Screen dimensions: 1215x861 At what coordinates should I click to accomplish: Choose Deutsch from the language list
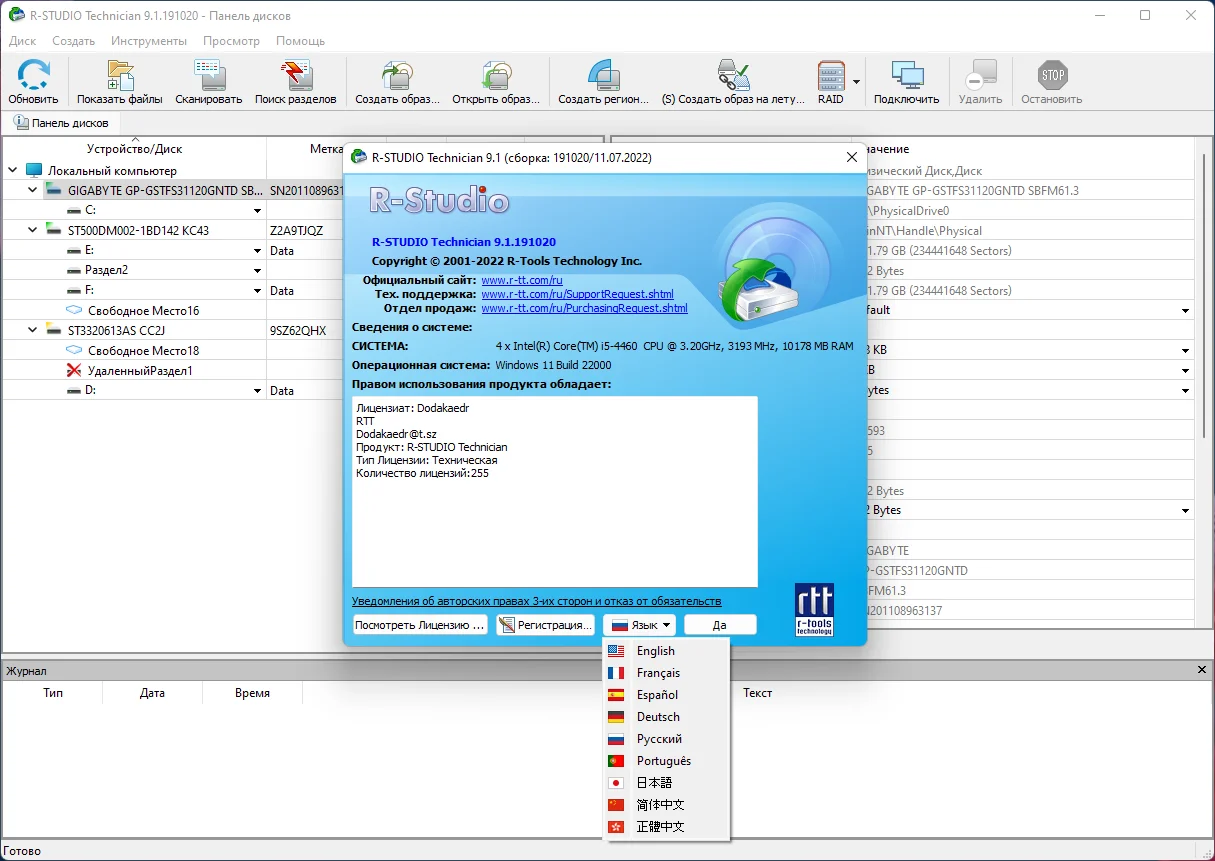[667, 717]
